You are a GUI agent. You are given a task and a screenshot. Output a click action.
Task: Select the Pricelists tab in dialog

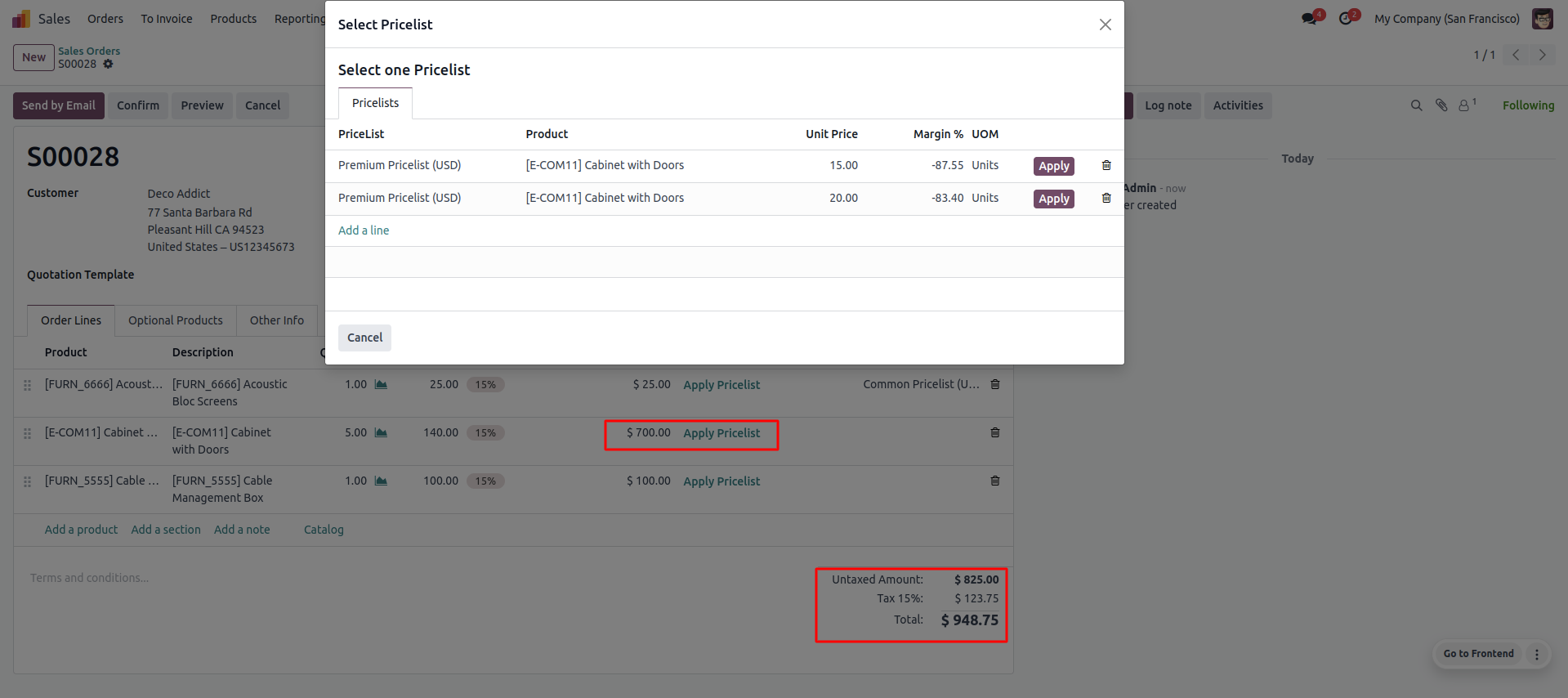point(375,103)
